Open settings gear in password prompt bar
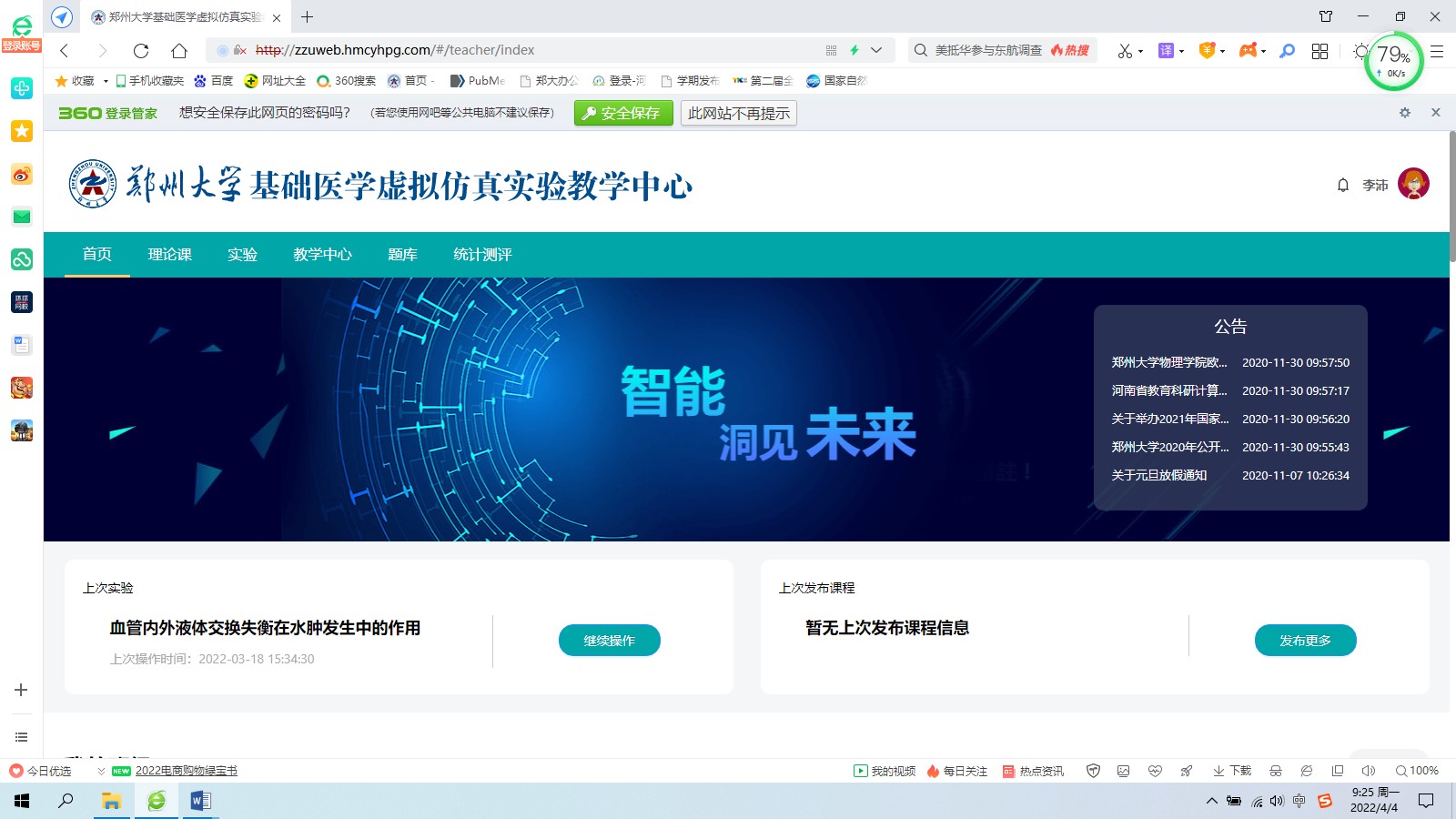The width and height of the screenshot is (1456, 819). coord(1405,113)
